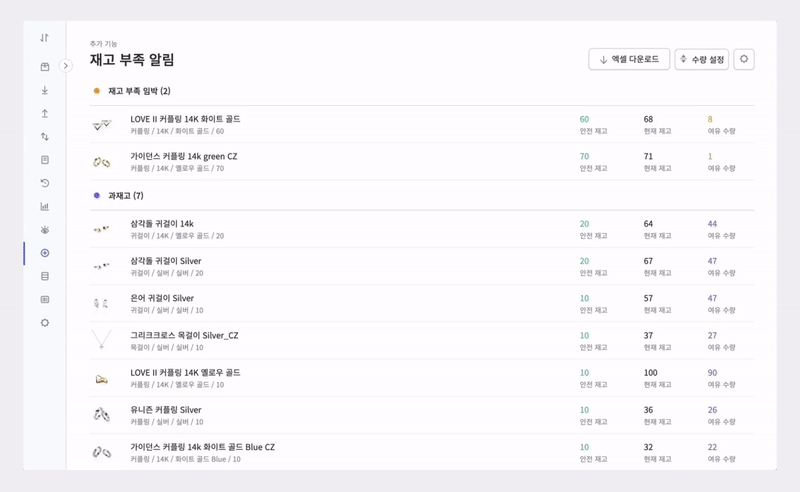Expand the sidebar with chevron arrow
The image size is (800, 492).
(x=66, y=66)
